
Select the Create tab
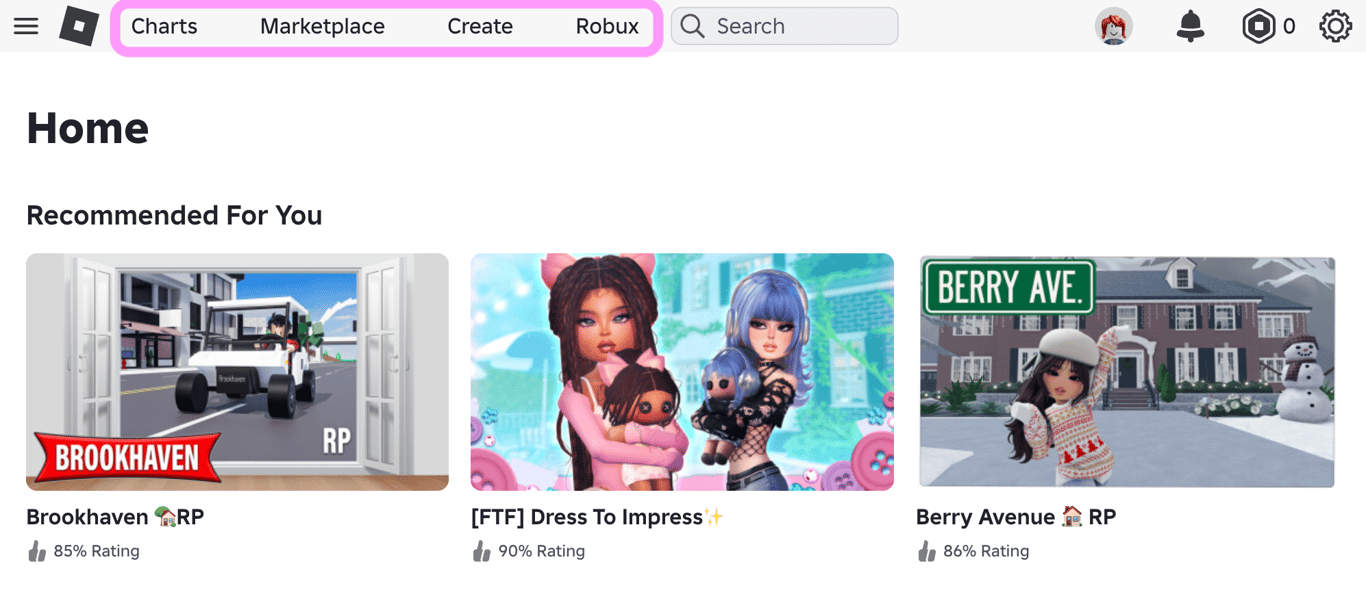(x=480, y=27)
